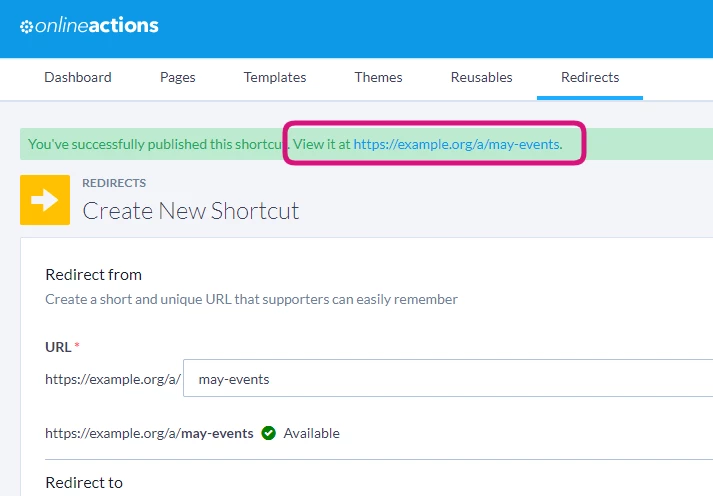Click the availability preview URL with bold may-events
This screenshot has width=713, height=496.
[x=149, y=433]
